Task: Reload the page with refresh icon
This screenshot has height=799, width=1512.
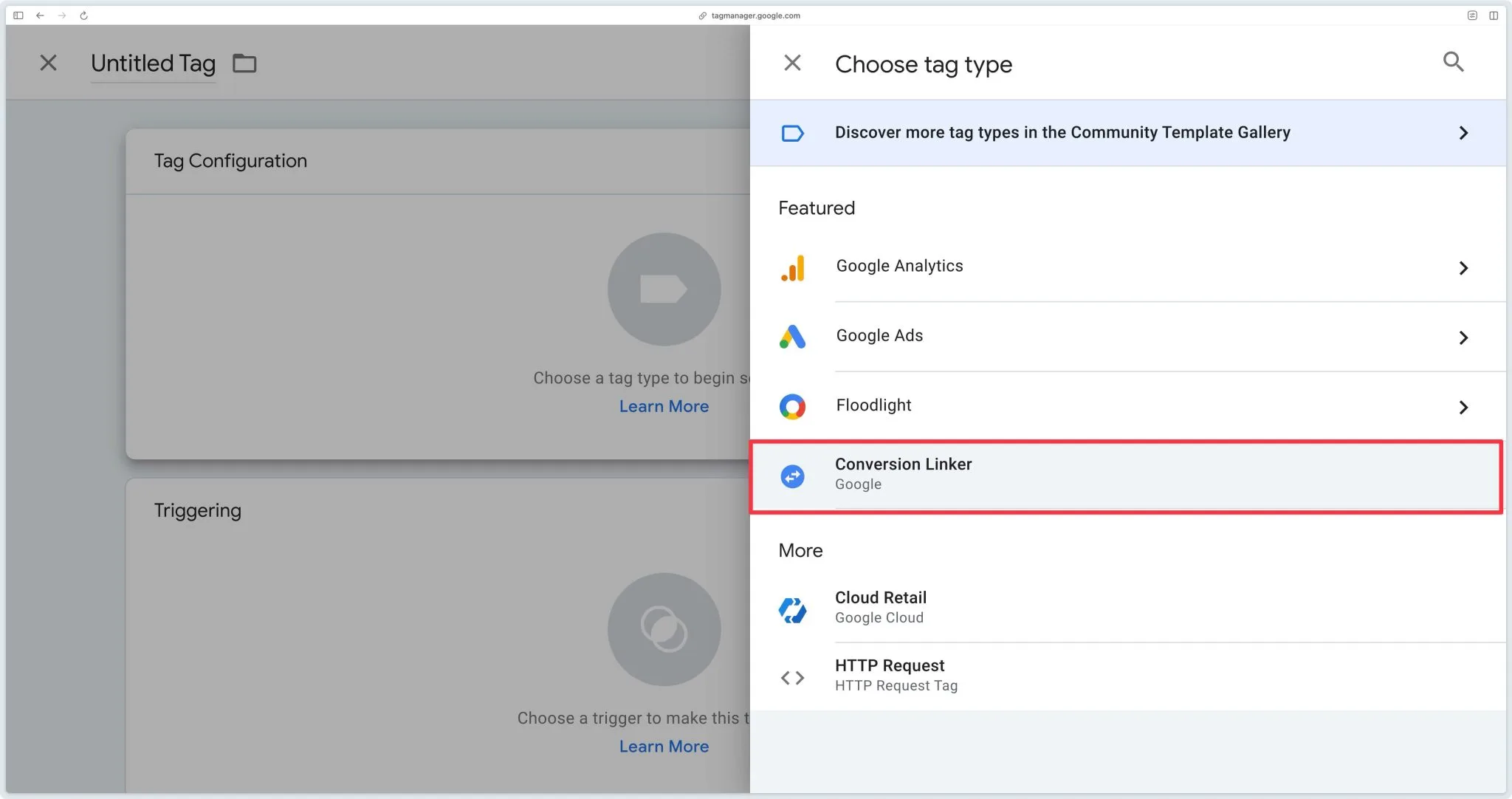Action: [x=83, y=16]
